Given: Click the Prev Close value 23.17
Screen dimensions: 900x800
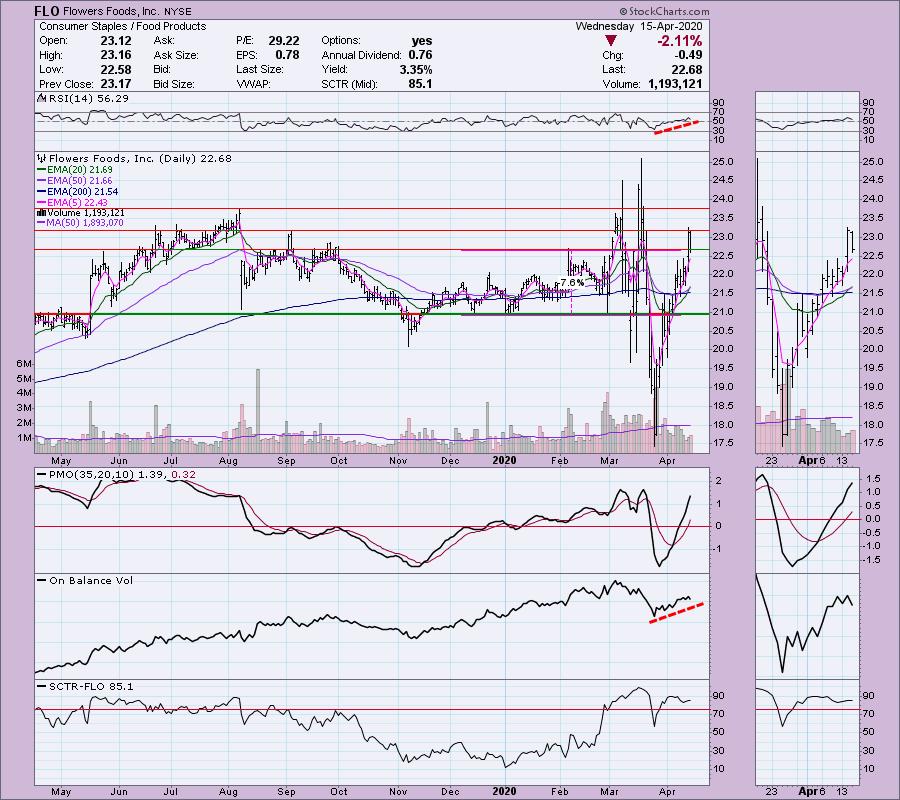Looking at the screenshot, I should click(x=116, y=84).
